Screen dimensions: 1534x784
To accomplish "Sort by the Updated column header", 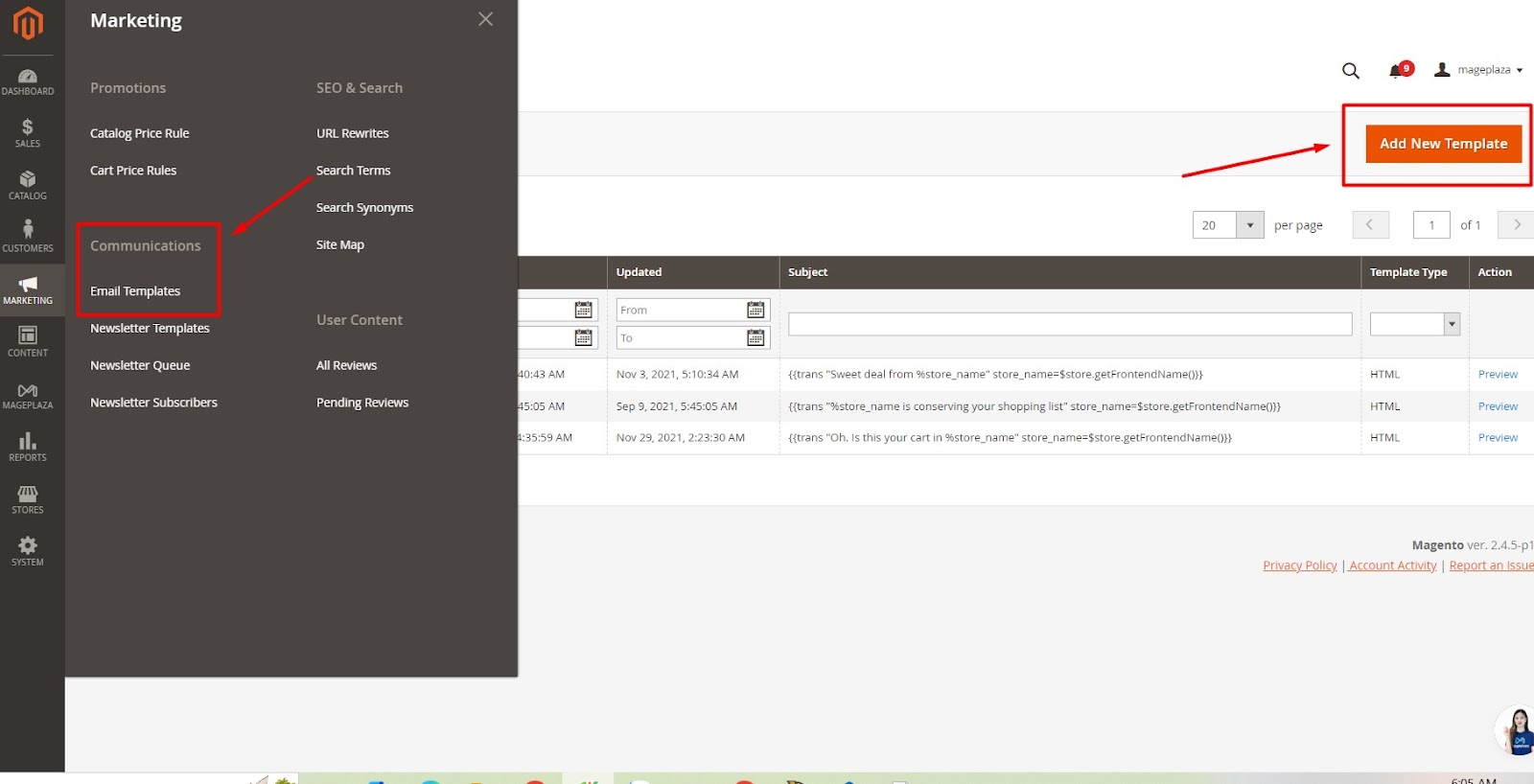I will (693, 272).
